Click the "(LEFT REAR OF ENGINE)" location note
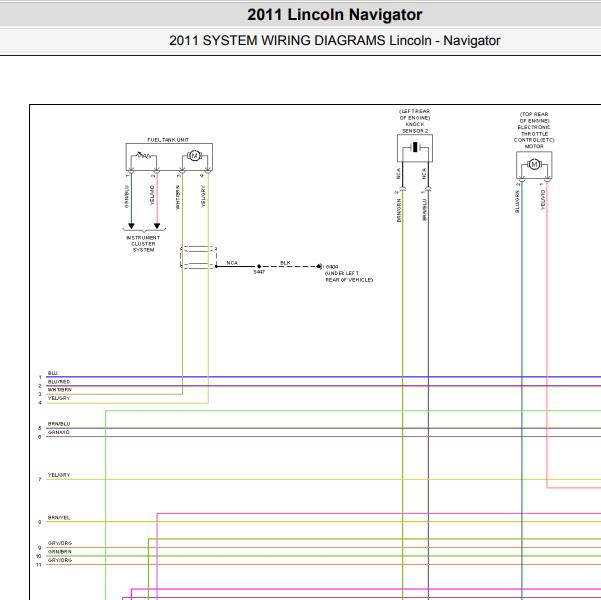601x600 pixels. pyautogui.click(x=415, y=114)
